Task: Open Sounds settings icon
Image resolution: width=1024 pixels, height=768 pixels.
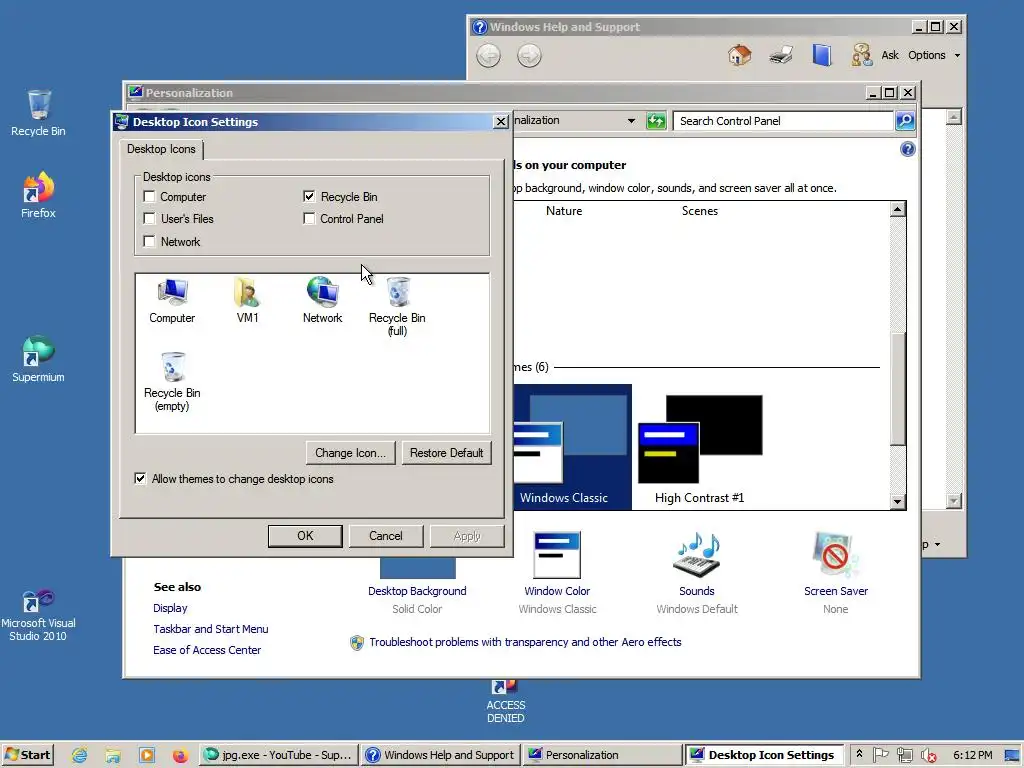Action: click(x=696, y=555)
